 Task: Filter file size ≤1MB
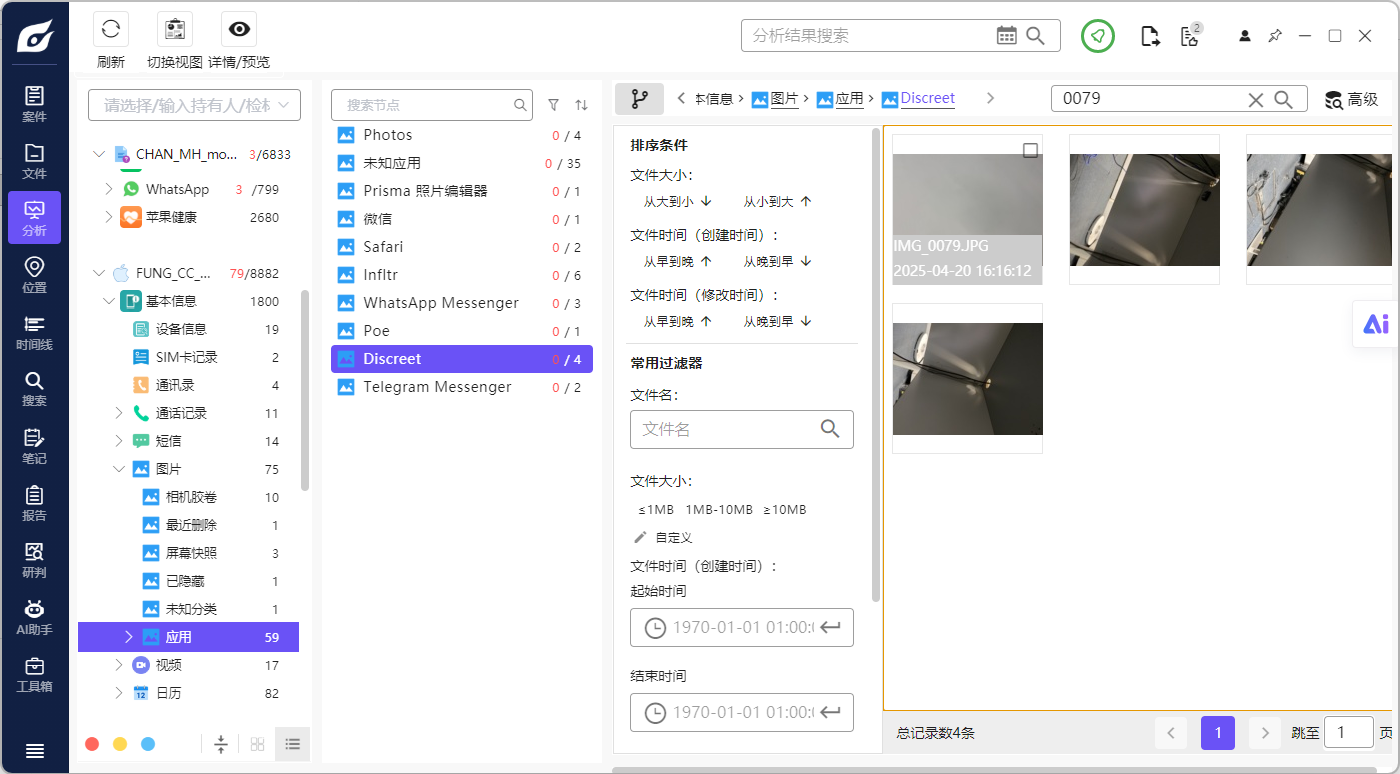656,509
